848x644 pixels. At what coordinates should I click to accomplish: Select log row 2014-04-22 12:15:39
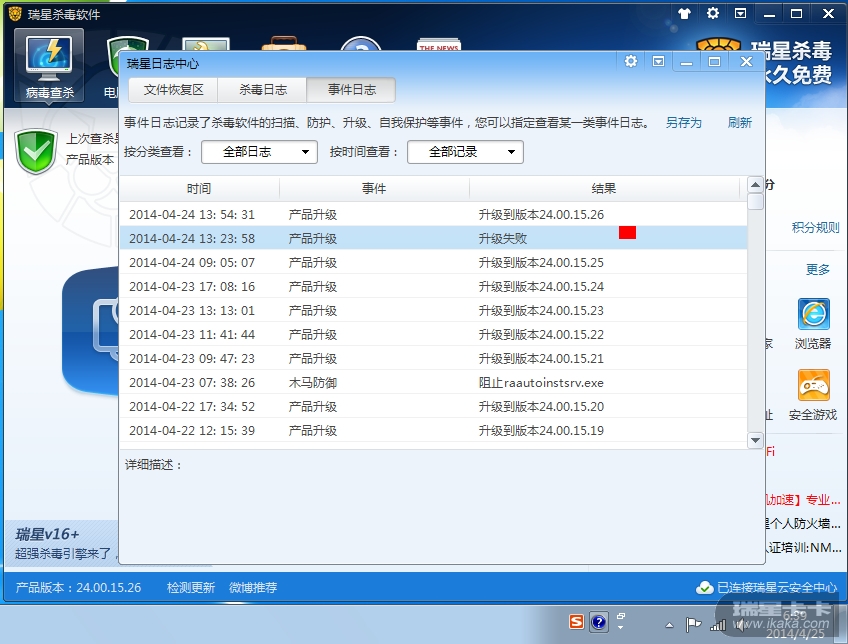click(433, 430)
